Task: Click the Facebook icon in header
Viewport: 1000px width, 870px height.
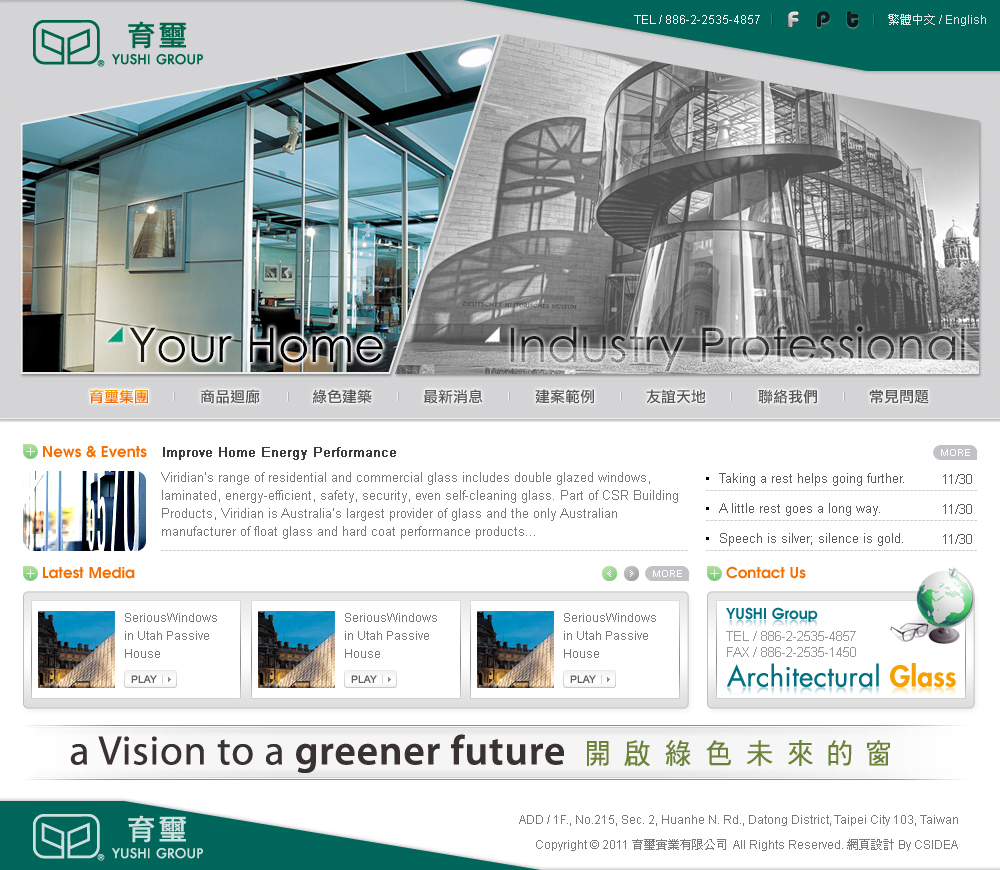Action: click(x=793, y=19)
